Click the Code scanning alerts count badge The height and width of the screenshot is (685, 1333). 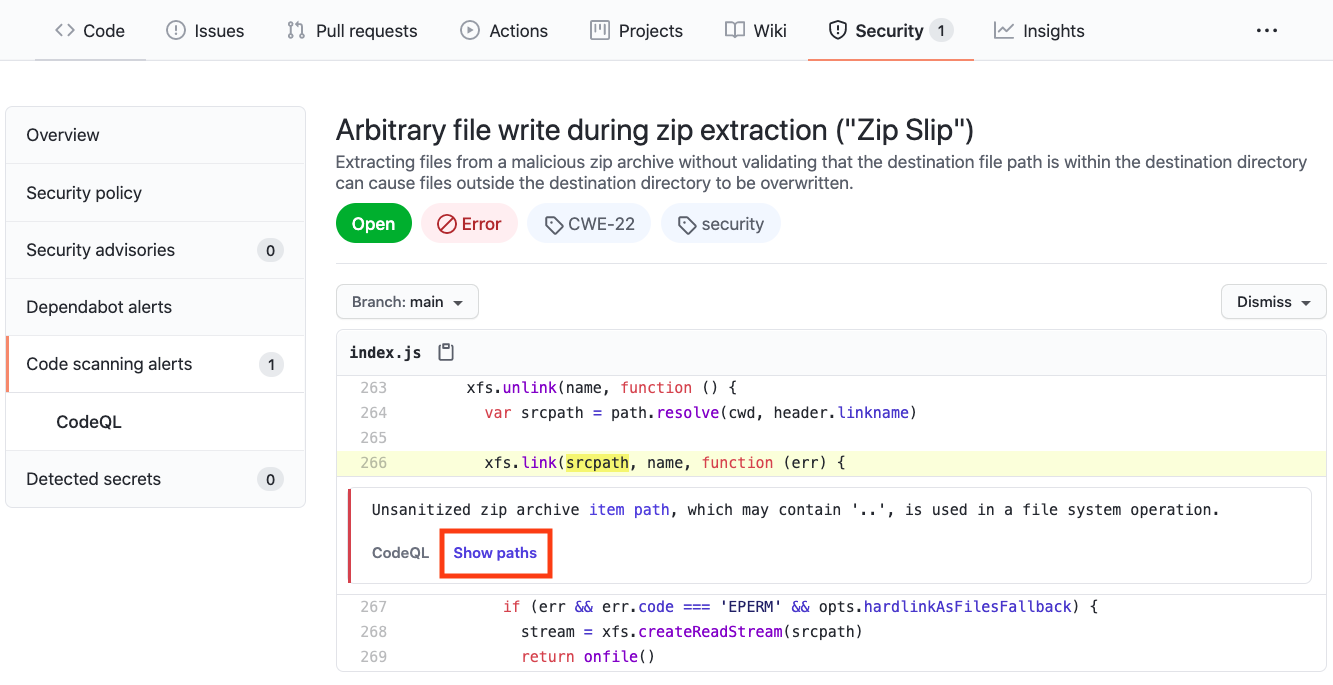coord(270,365)
